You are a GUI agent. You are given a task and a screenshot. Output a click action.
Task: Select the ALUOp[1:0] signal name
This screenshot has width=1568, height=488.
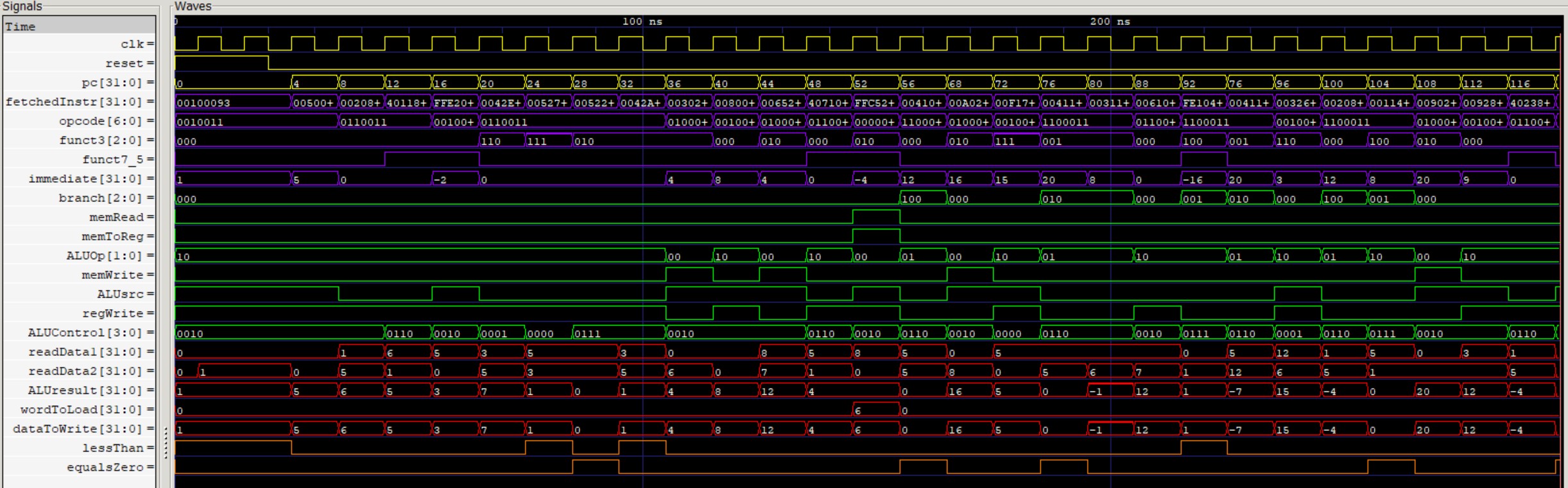click(105, 256)
